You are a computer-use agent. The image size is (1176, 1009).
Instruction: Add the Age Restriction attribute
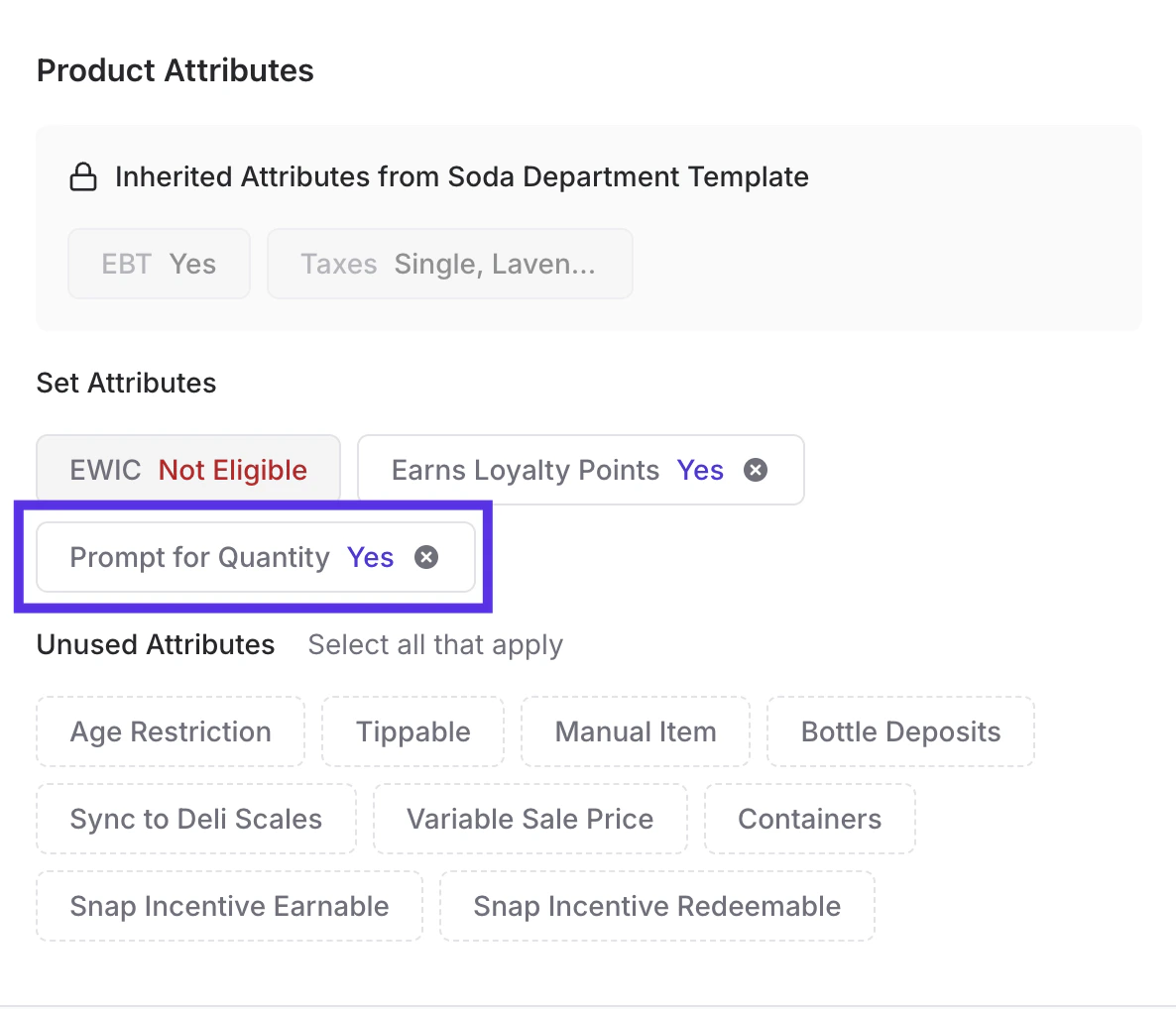pyautogui.click(x=171, y=732)
